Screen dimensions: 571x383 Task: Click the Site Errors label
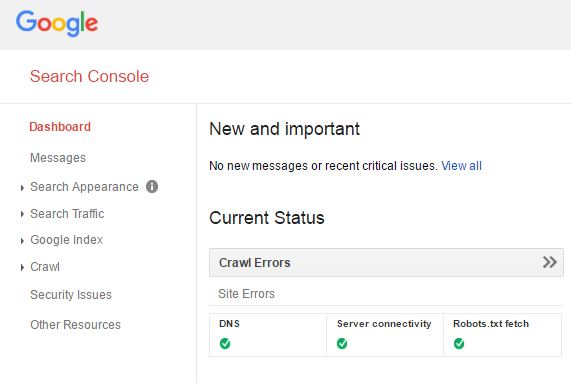click(246, 294)
